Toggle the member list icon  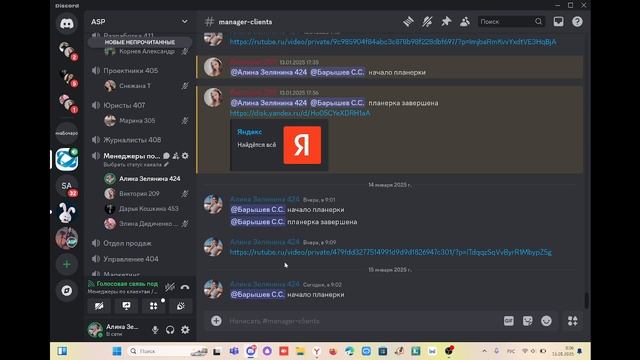(464, 22)
